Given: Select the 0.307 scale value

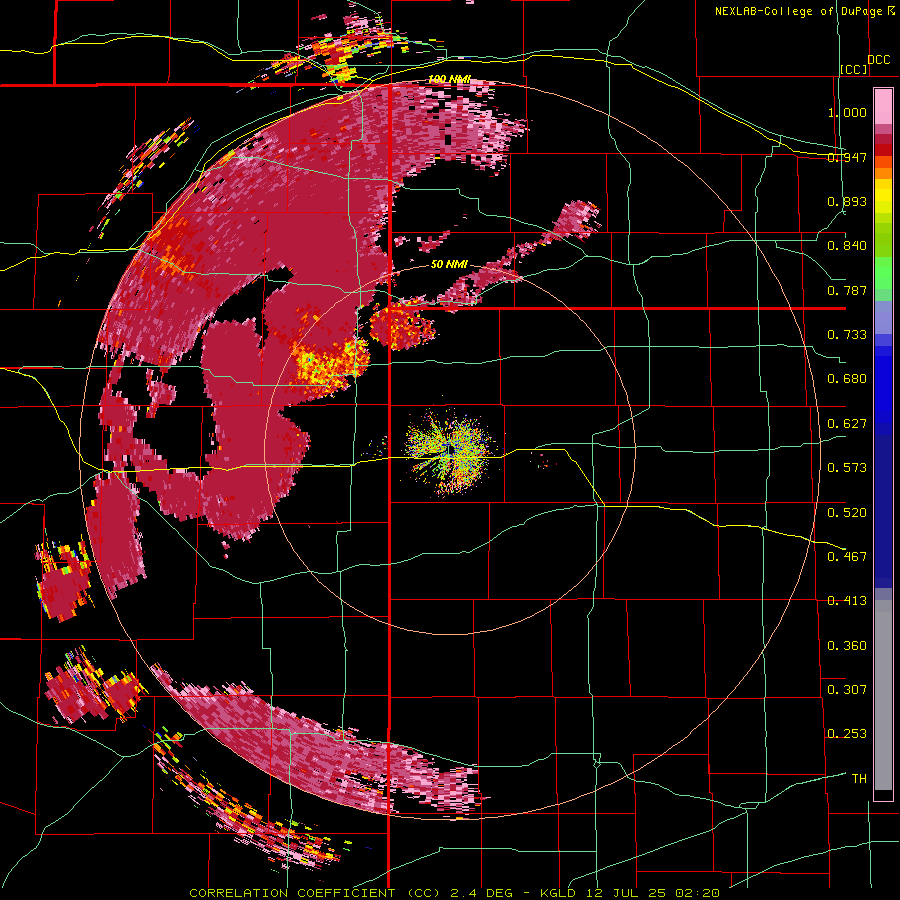Looking at the screenshot, I should point(847,690).
